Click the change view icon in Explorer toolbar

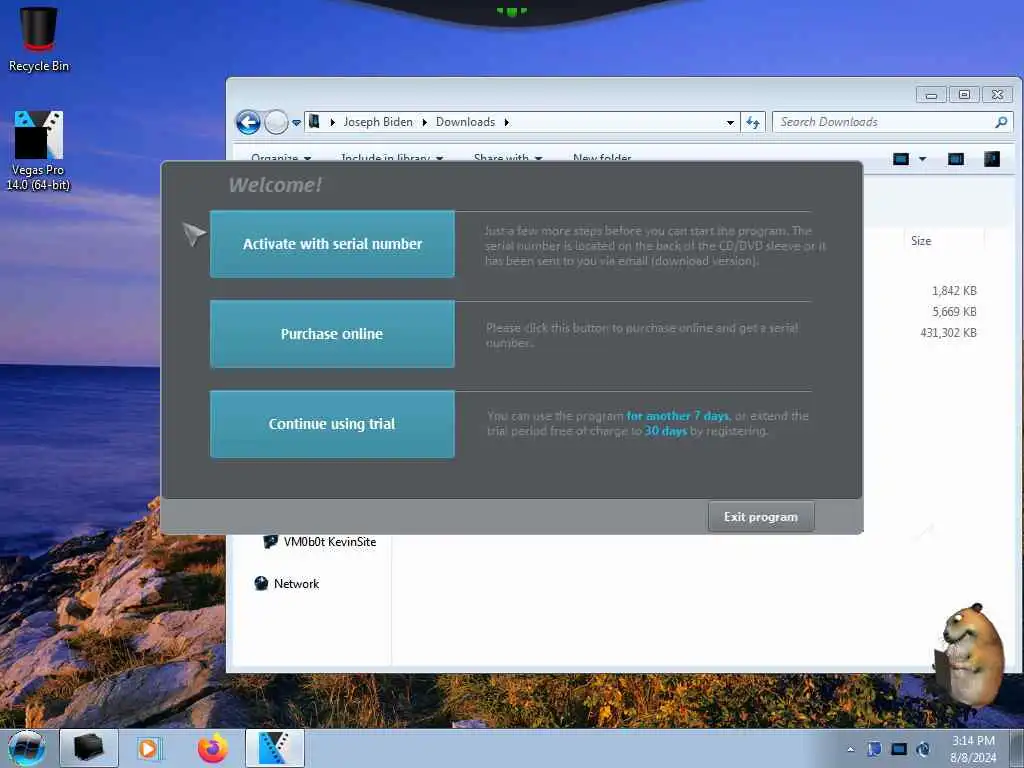tap(901, 159)
